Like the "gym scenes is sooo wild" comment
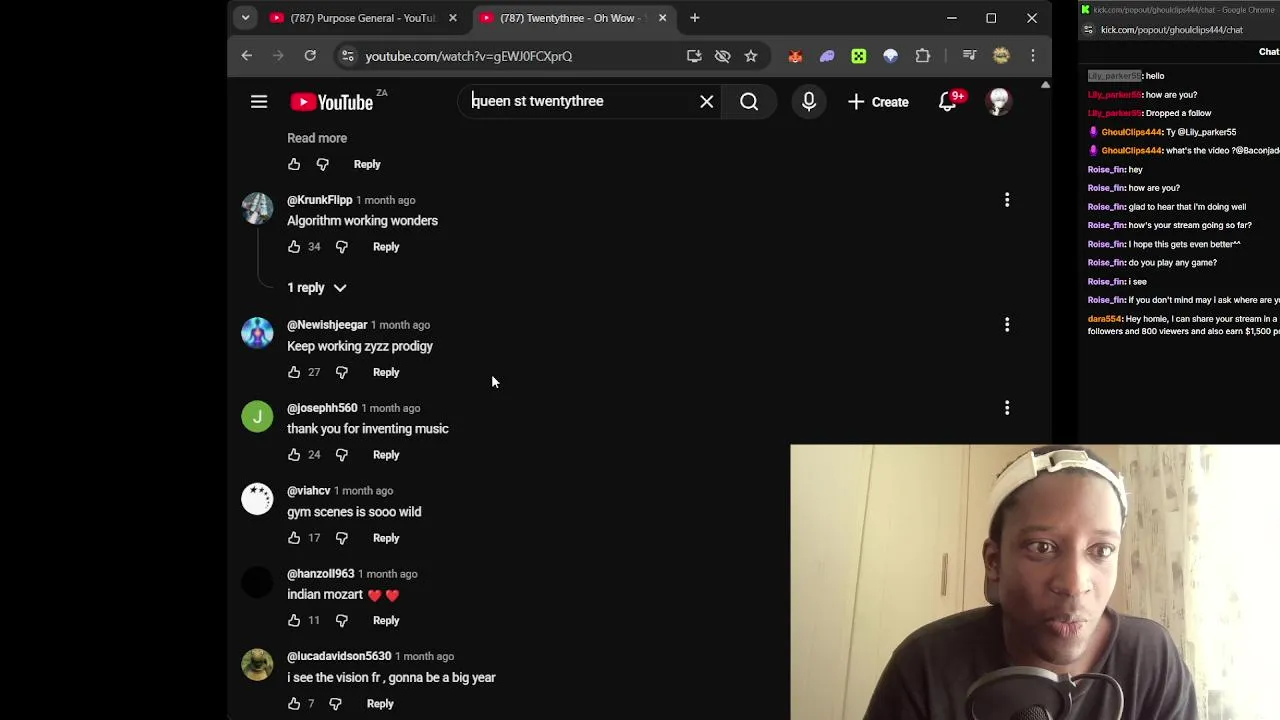 tap(294, 538)
